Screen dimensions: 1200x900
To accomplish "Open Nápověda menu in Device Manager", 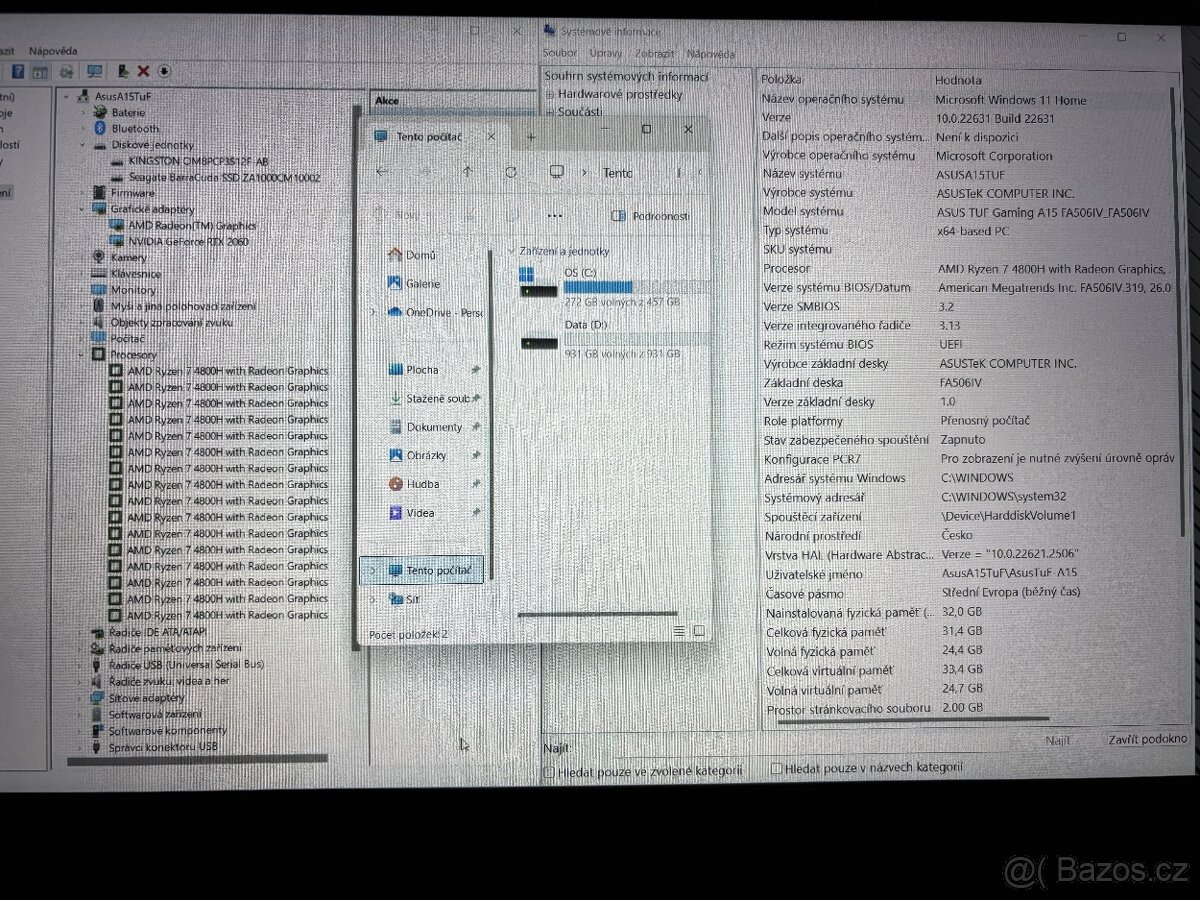I will click(x=53, y=50).
